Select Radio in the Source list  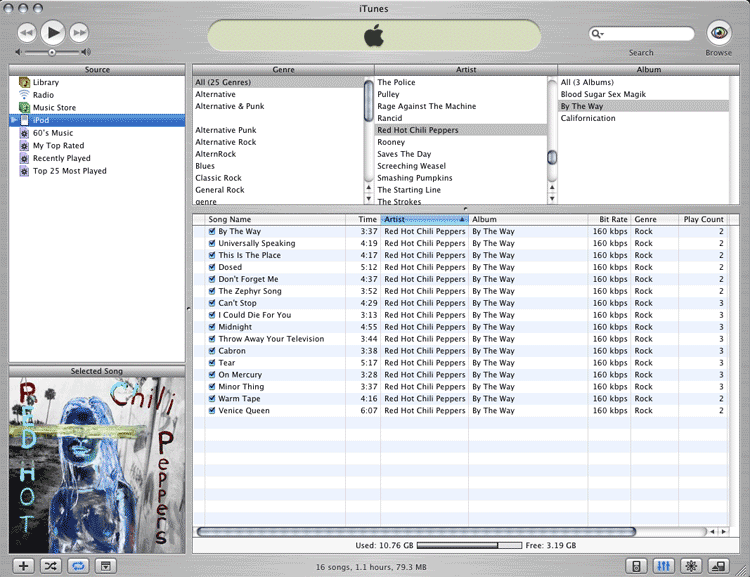pyautogui.click(x=43, y=95)
